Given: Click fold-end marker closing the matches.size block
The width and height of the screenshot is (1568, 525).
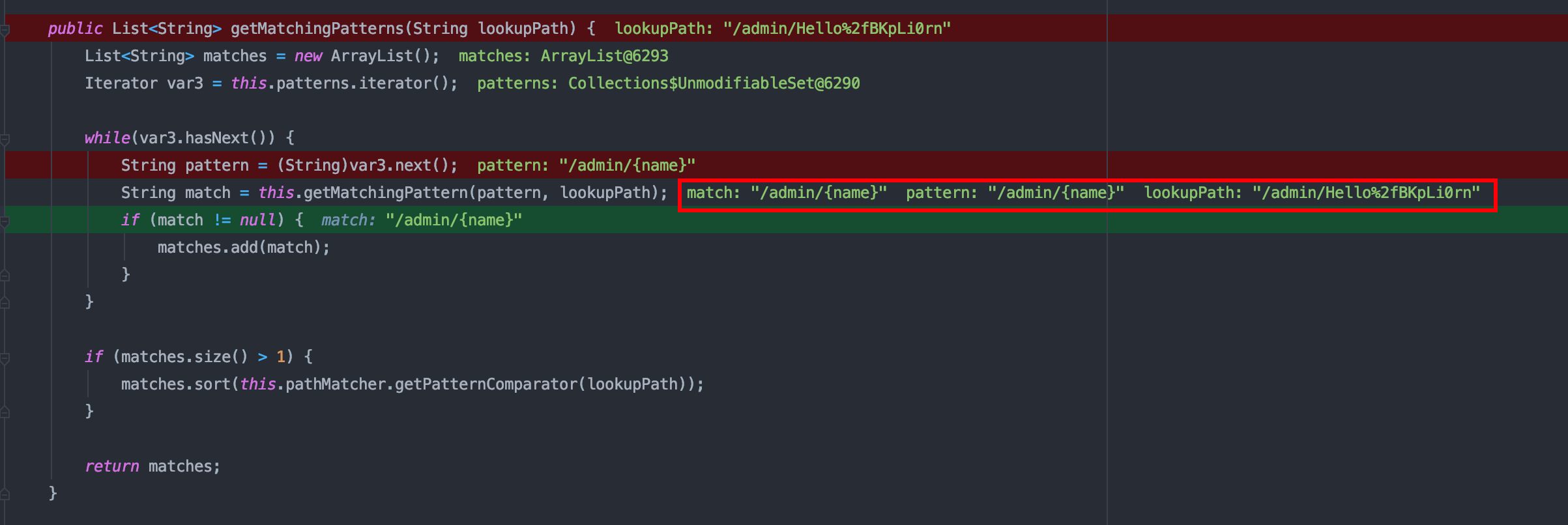Looking at the screenshot, I should [x=5, y=412].
